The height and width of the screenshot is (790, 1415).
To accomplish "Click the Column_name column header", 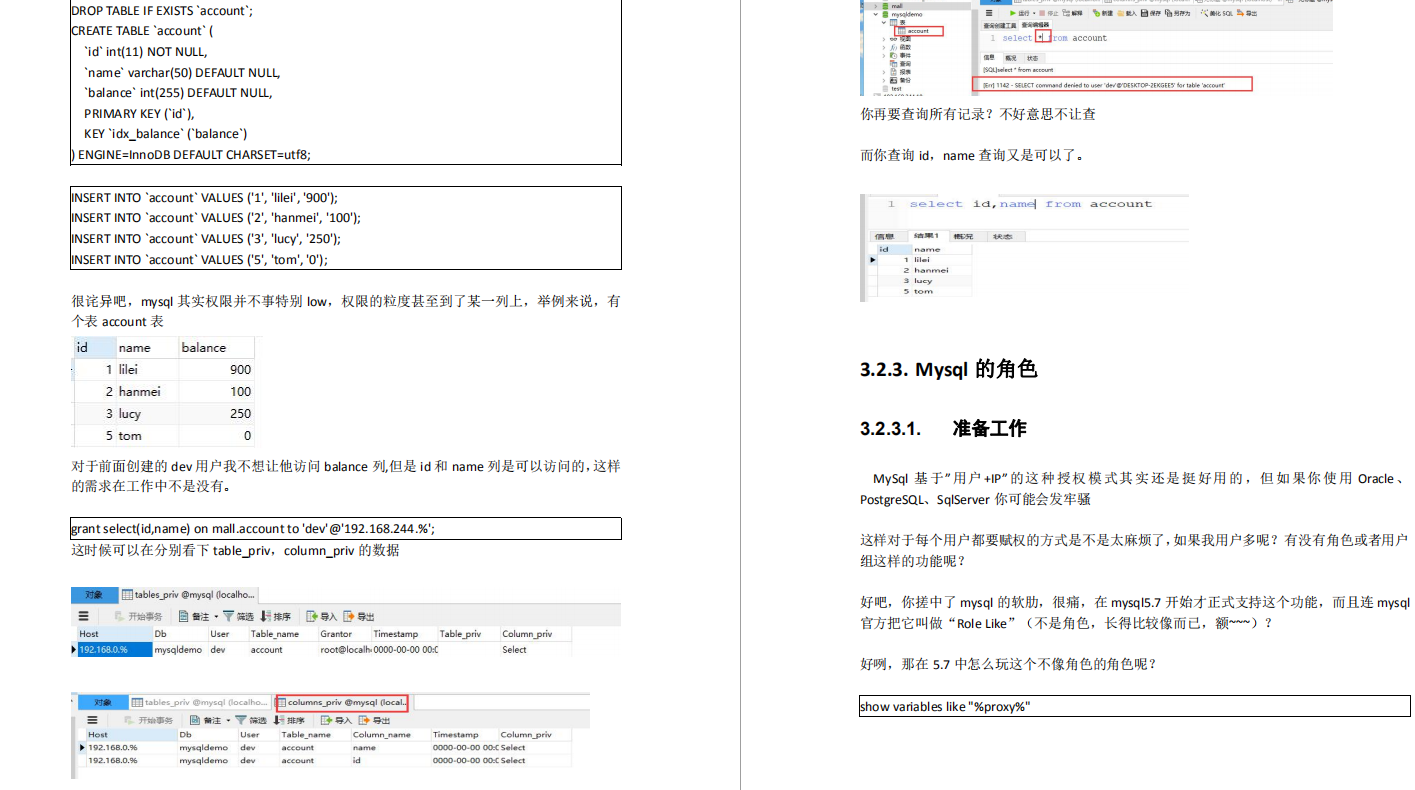I will pyautogui.click(x=390, y=735).
